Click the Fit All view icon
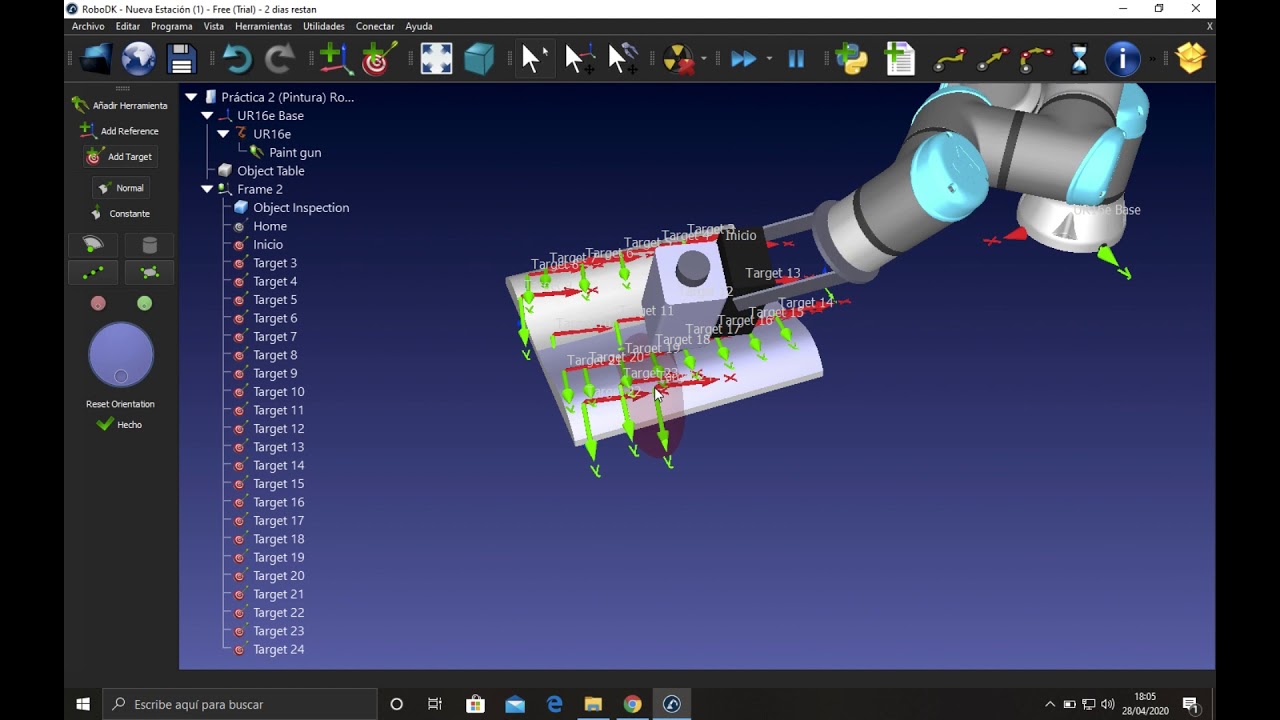The width and height of the screenshot is (1280, 720). 436,59
